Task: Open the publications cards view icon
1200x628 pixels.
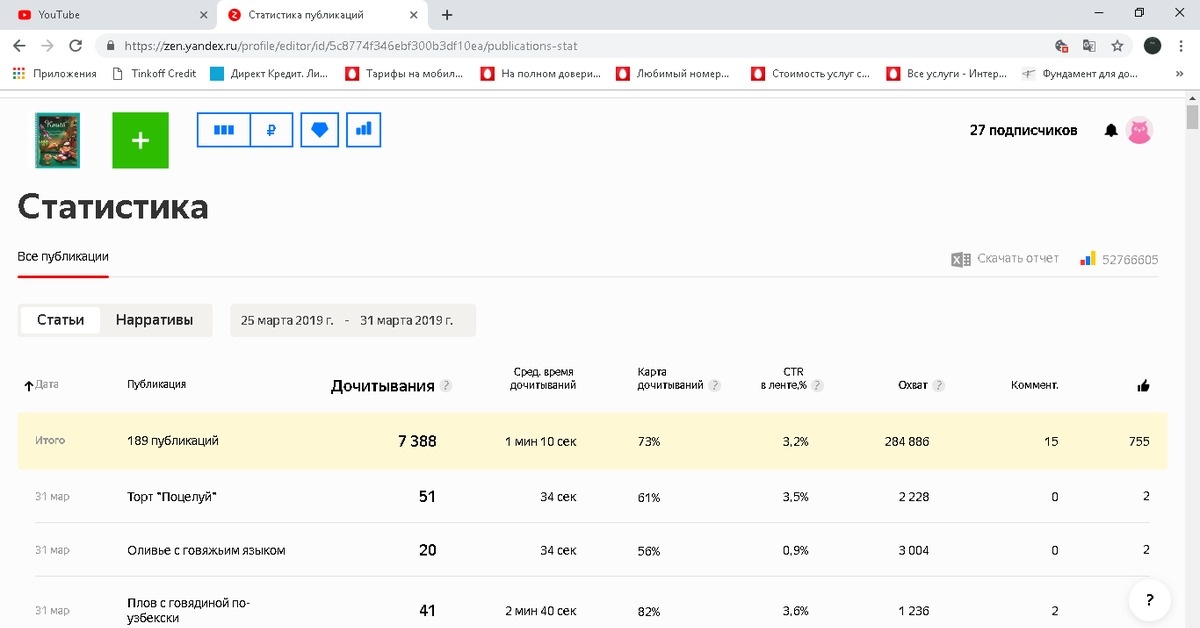Action: pos(223,130)
